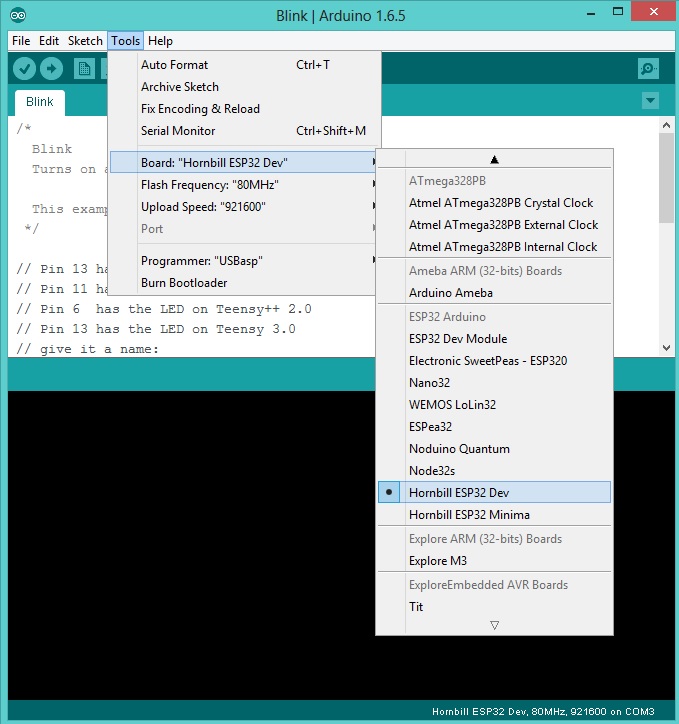Select the Blink sketch tab
Image resolution: width=679 pixels, height=724 pixels.
40,102
